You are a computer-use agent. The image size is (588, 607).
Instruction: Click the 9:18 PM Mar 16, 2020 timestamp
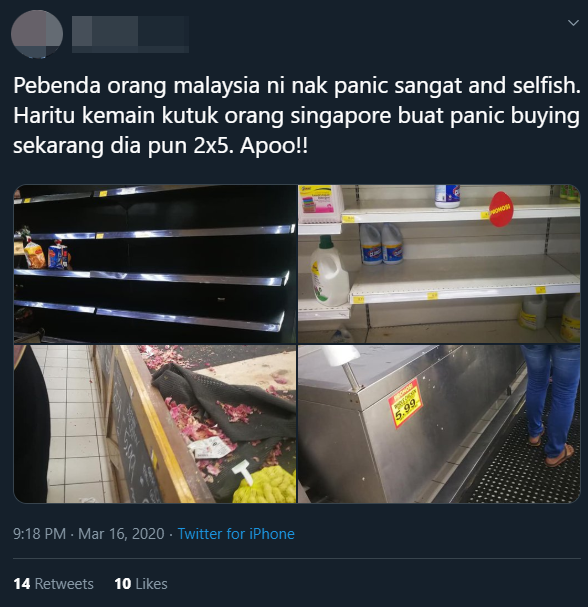pos(89,534)
